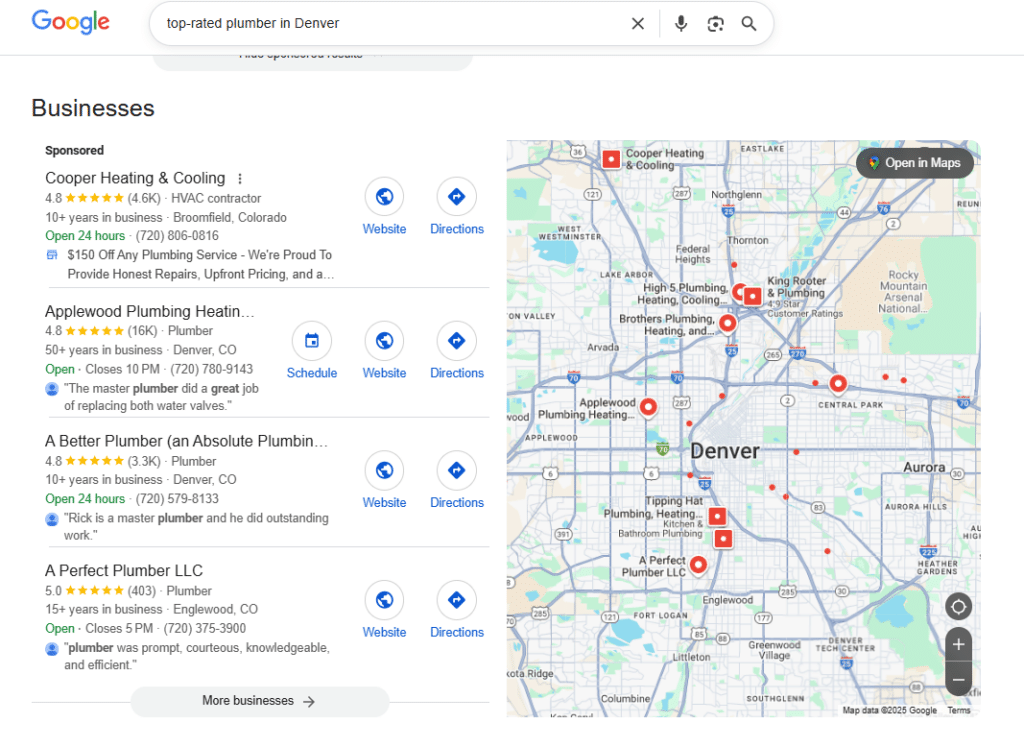1024x747 pixels.
Task: Visit A Perfect Plumber LLC website
Action: pos(384,610)
